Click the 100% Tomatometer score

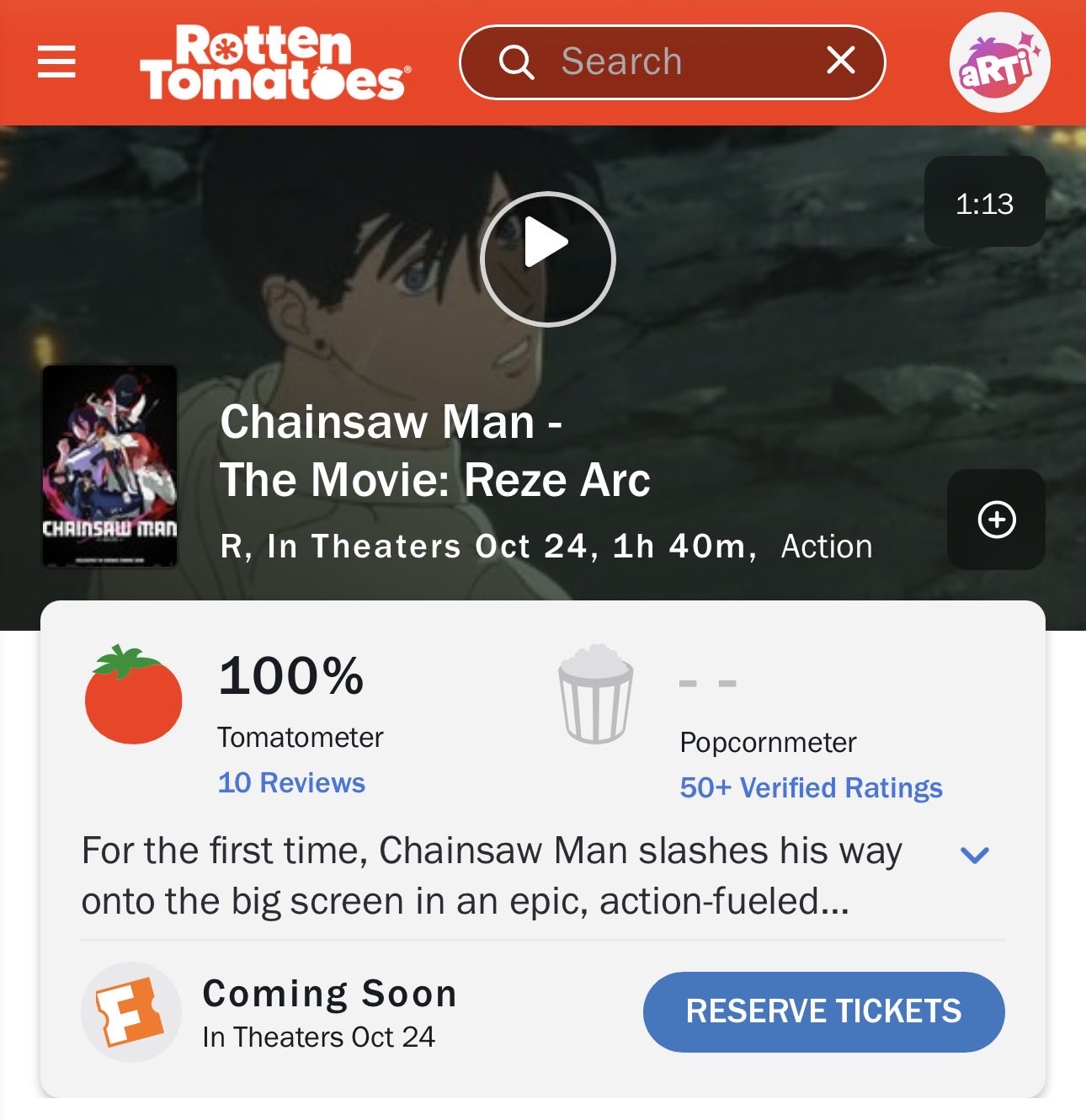(x=291, y=675)
